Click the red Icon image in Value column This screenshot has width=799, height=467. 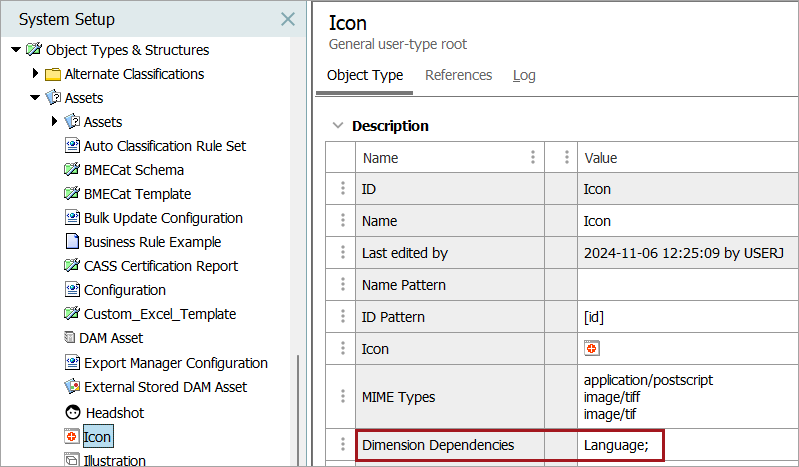click(591, 349)
